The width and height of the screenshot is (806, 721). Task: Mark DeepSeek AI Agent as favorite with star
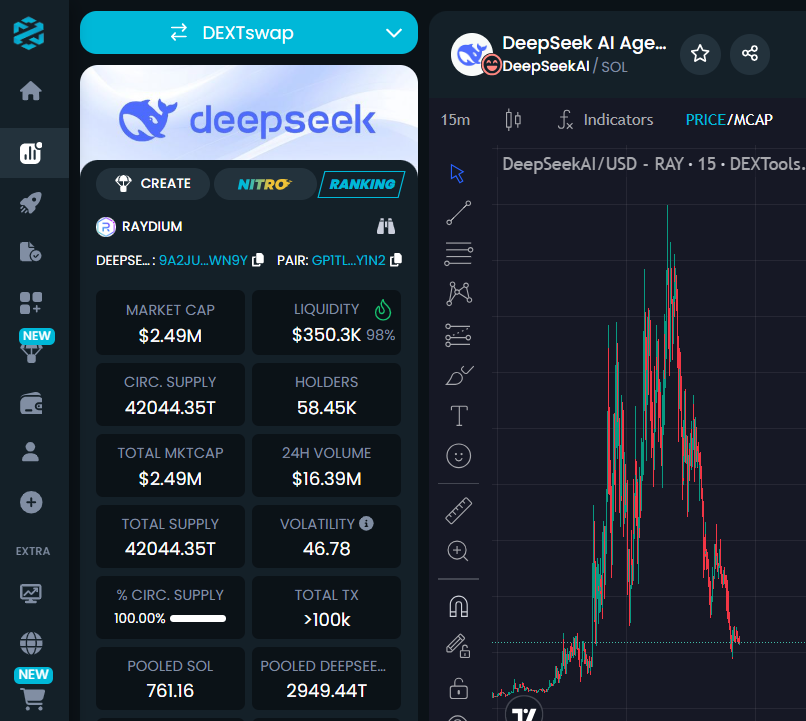700,55
